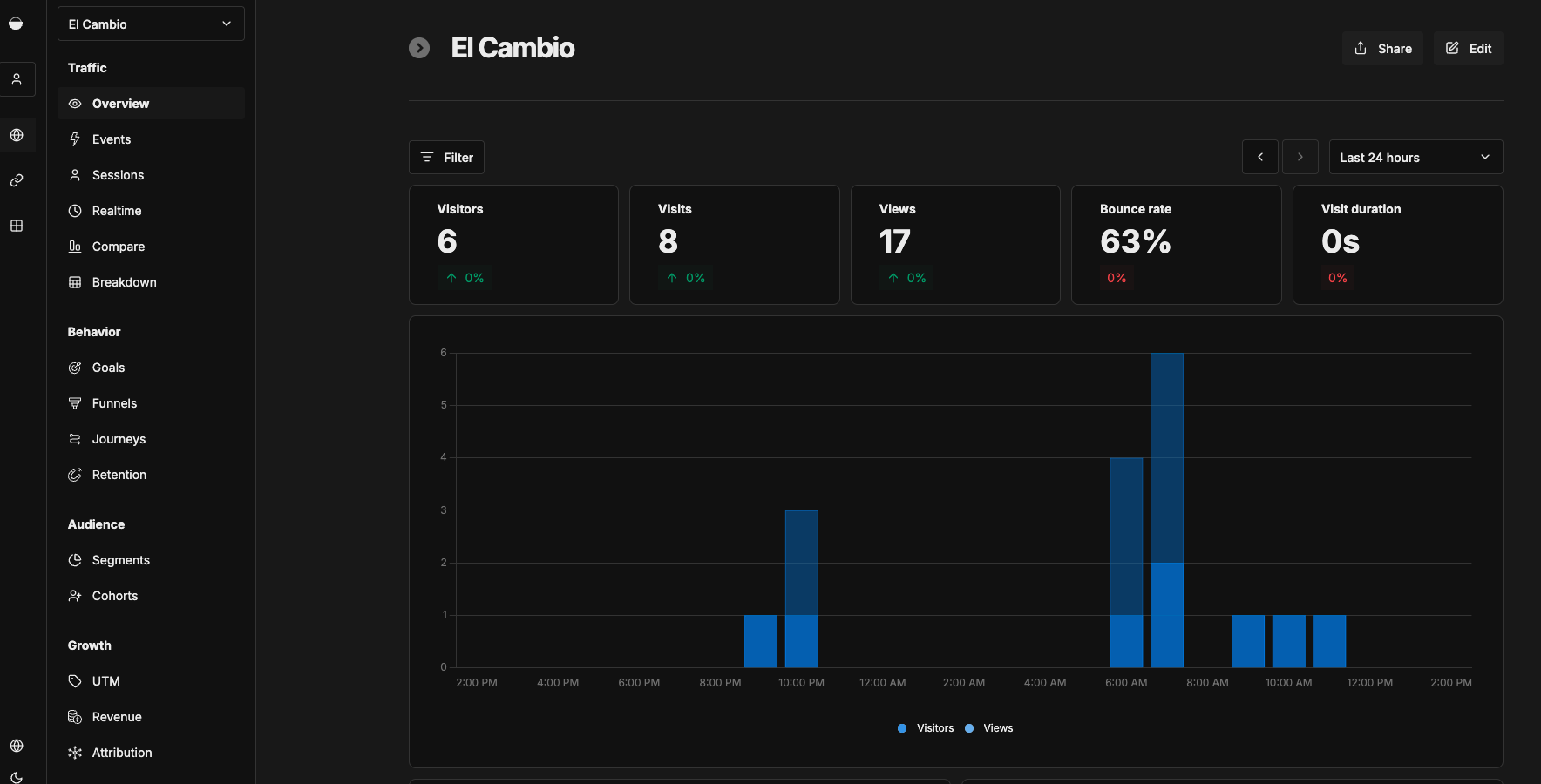1541x784 pixels.
Task: Open the Breakdown table view
Action: [123, 281]
